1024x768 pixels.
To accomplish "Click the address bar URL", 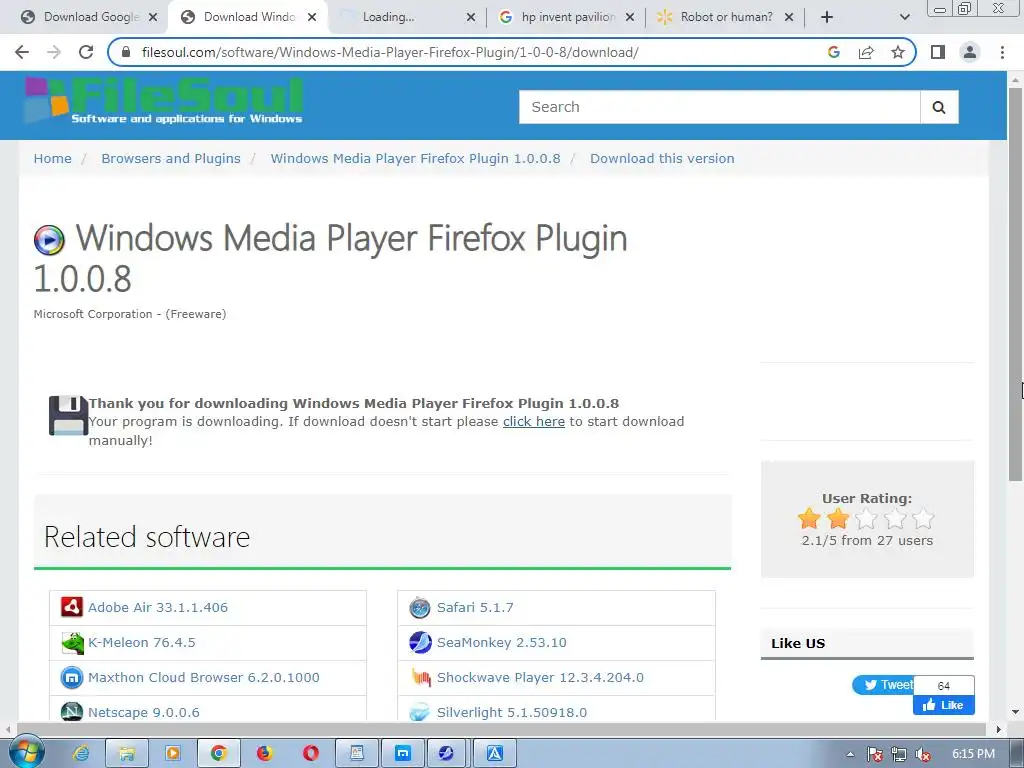I will (x=390, y=52).
